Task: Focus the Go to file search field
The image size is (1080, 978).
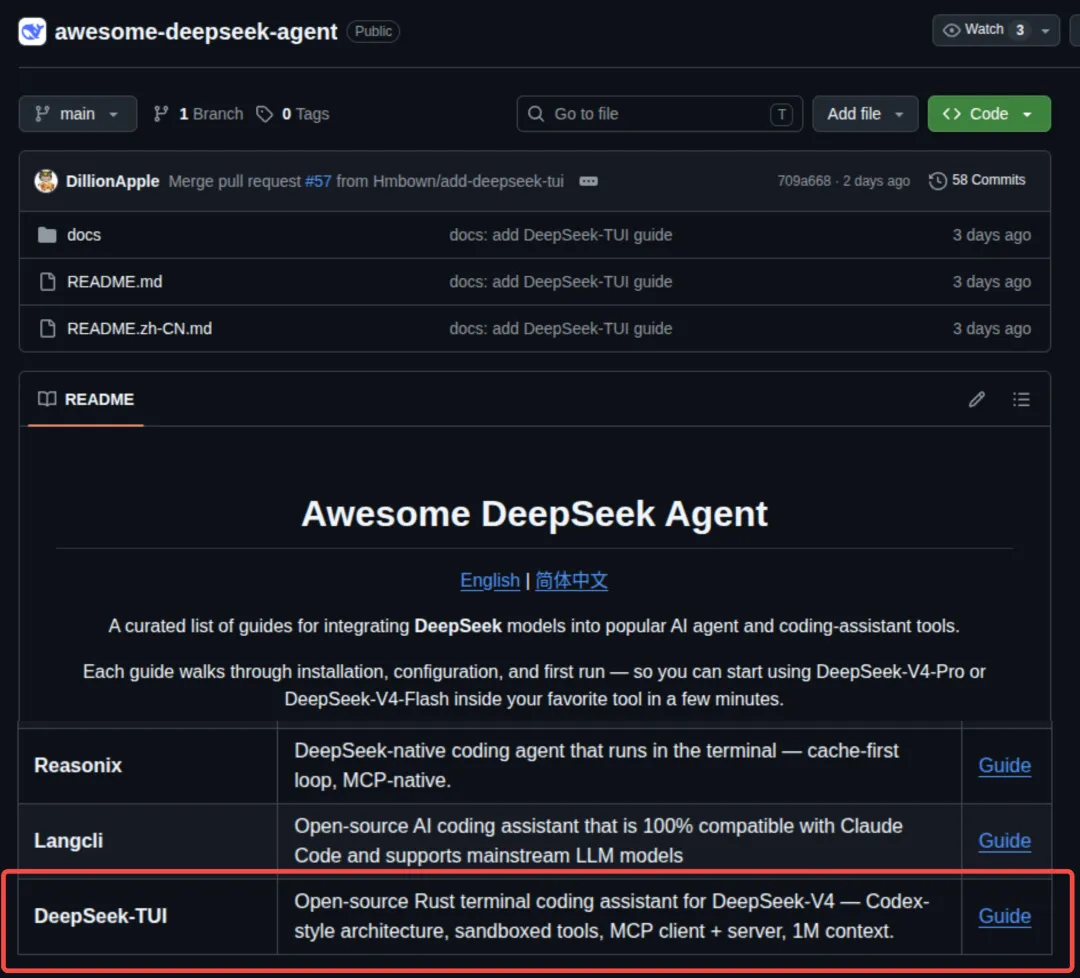Action: click(659, 114)
